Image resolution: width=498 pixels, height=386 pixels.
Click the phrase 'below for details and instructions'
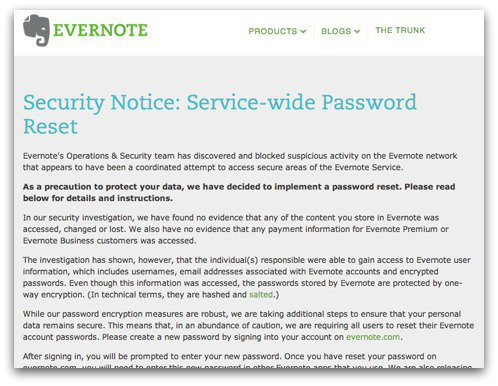click(98, 198)
